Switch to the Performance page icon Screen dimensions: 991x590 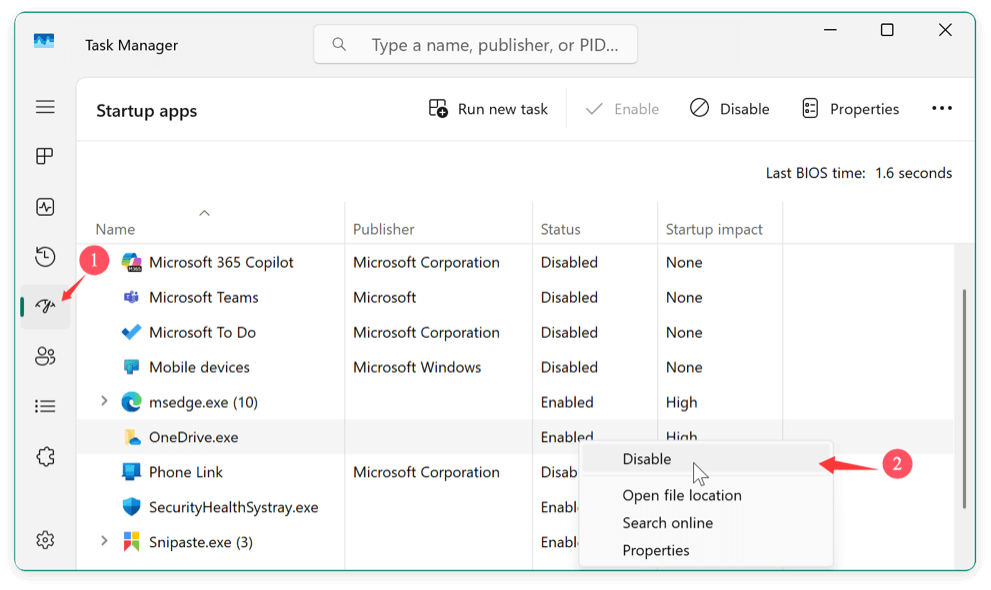point(45,207)
